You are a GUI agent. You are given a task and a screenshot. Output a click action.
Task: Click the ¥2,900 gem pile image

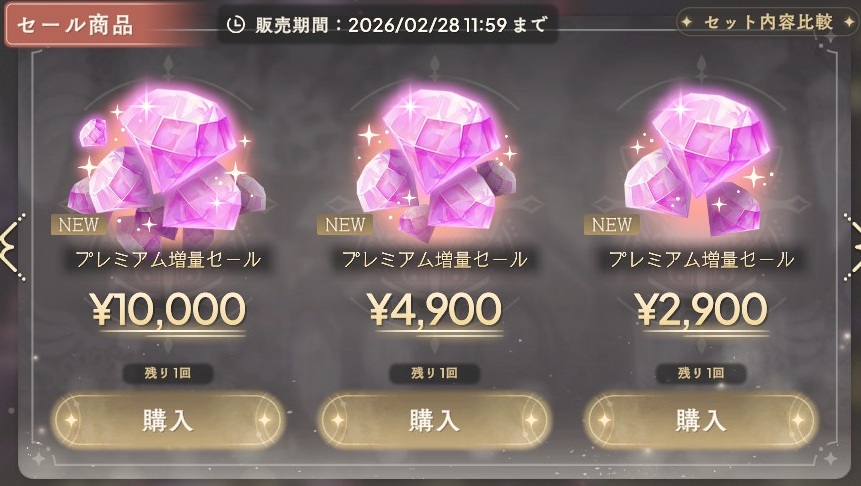coord(700,164)
